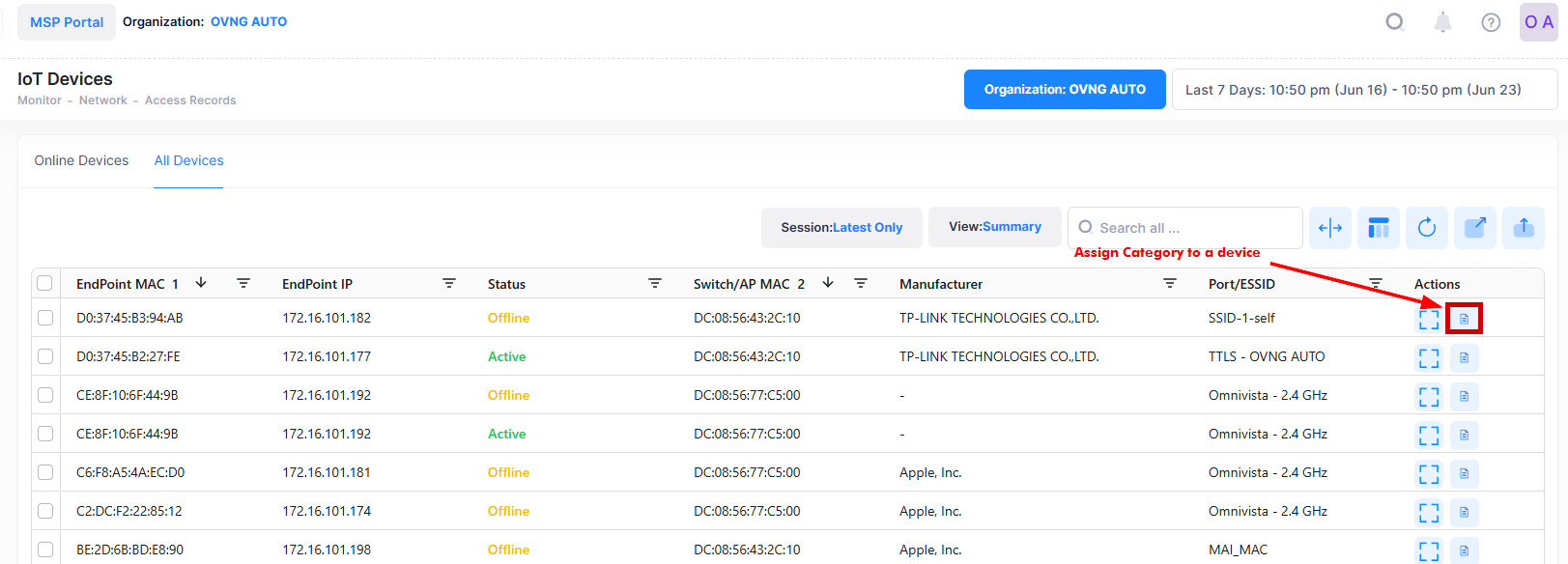
Task: Click the column width fit icon
Action: pyautogui.click(x=1329, y=228)
